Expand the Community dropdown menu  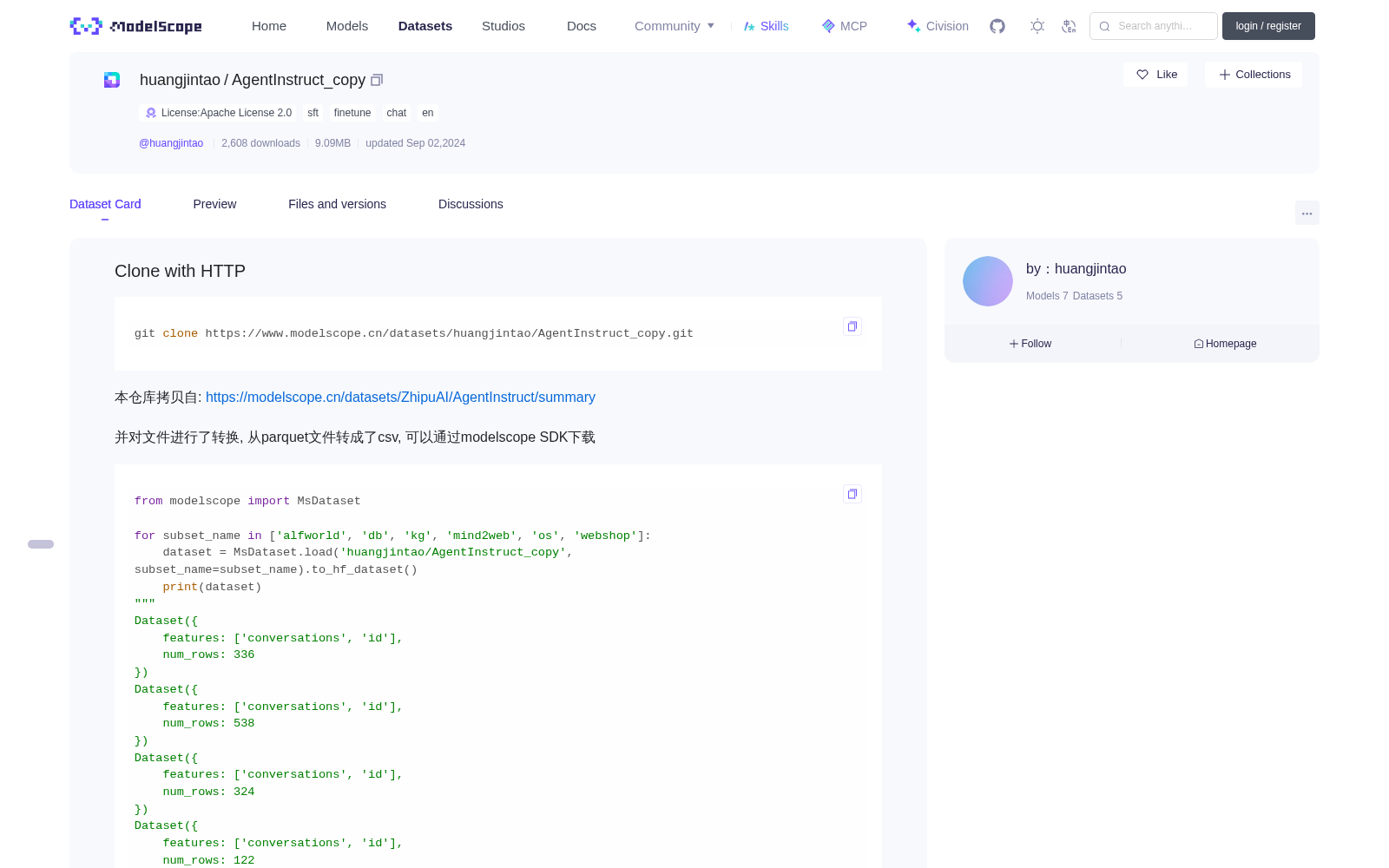[x=675, y=26]
